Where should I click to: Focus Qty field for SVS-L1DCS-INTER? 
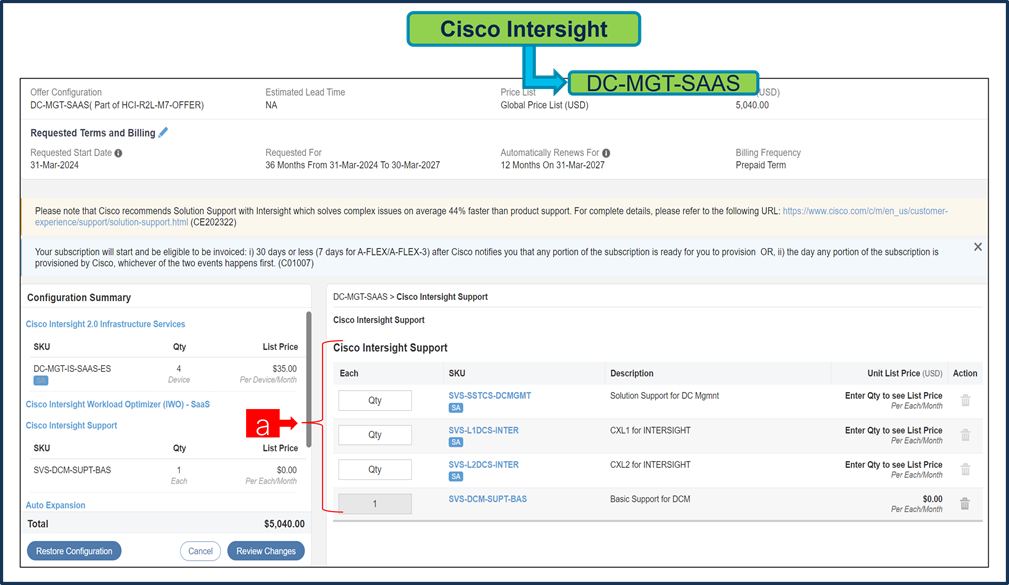tap(375, 434)
